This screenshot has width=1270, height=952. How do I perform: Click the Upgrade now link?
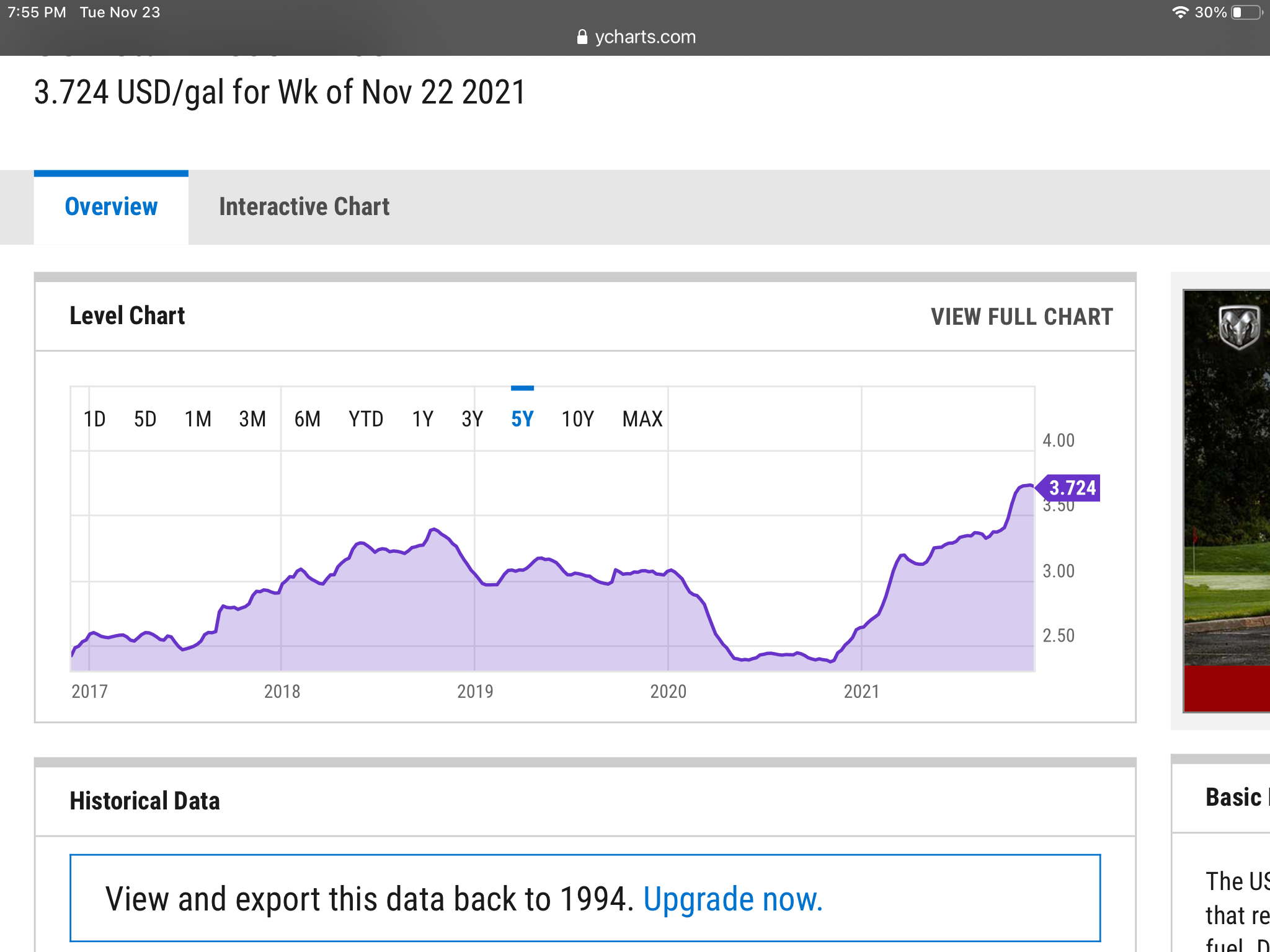click(x=732, y=899)
